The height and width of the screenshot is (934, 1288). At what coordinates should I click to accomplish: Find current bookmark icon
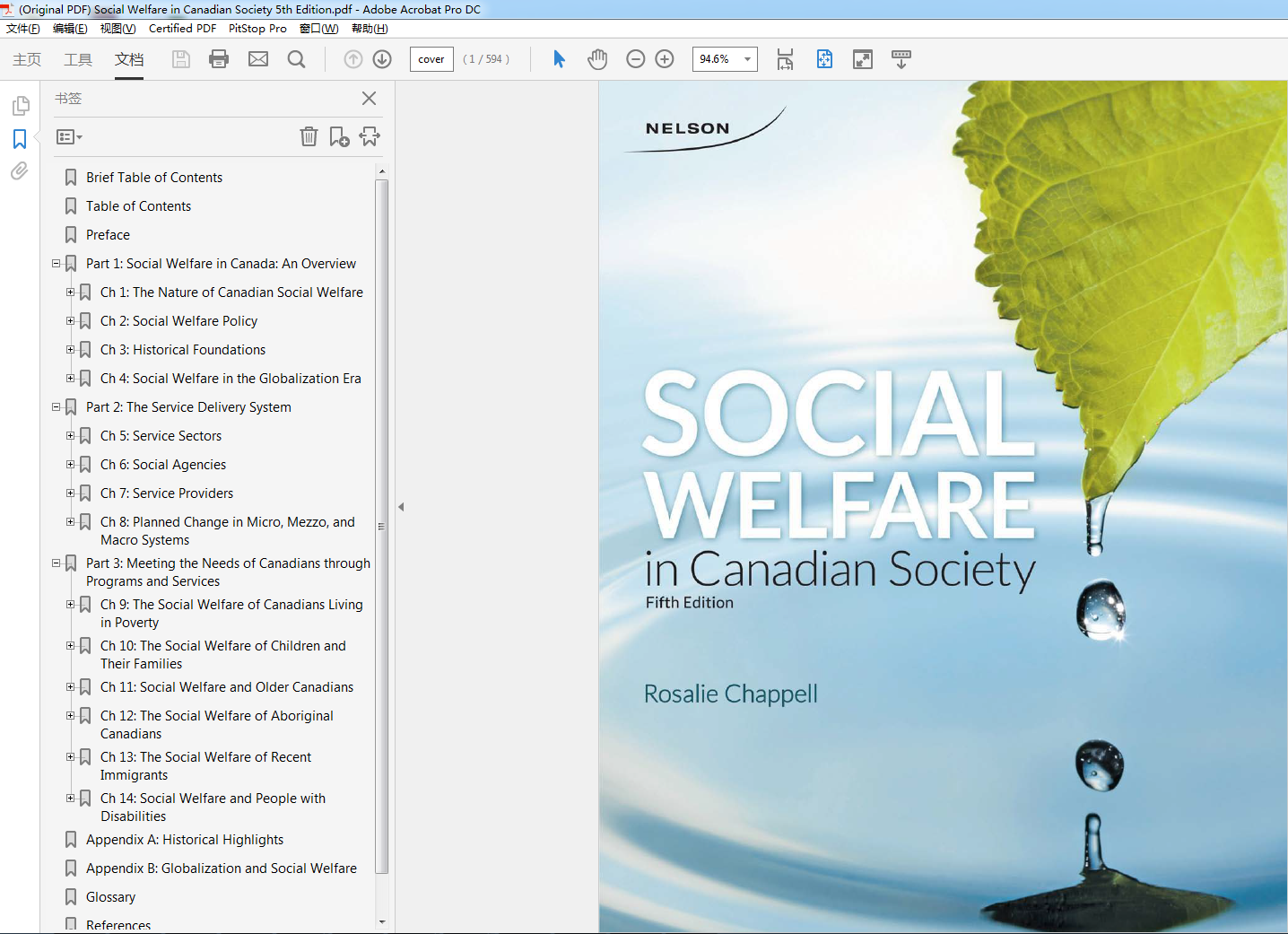(370, 136)
